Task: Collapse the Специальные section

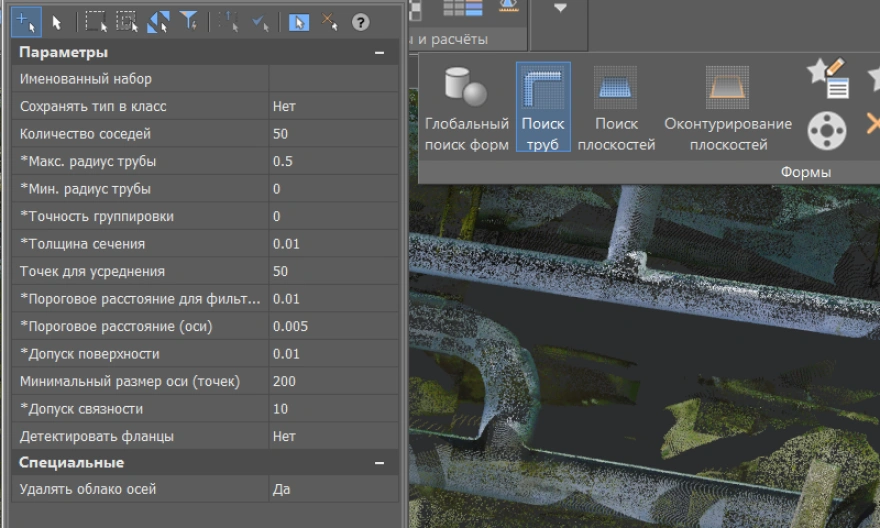Action: [x=379, y=463]
